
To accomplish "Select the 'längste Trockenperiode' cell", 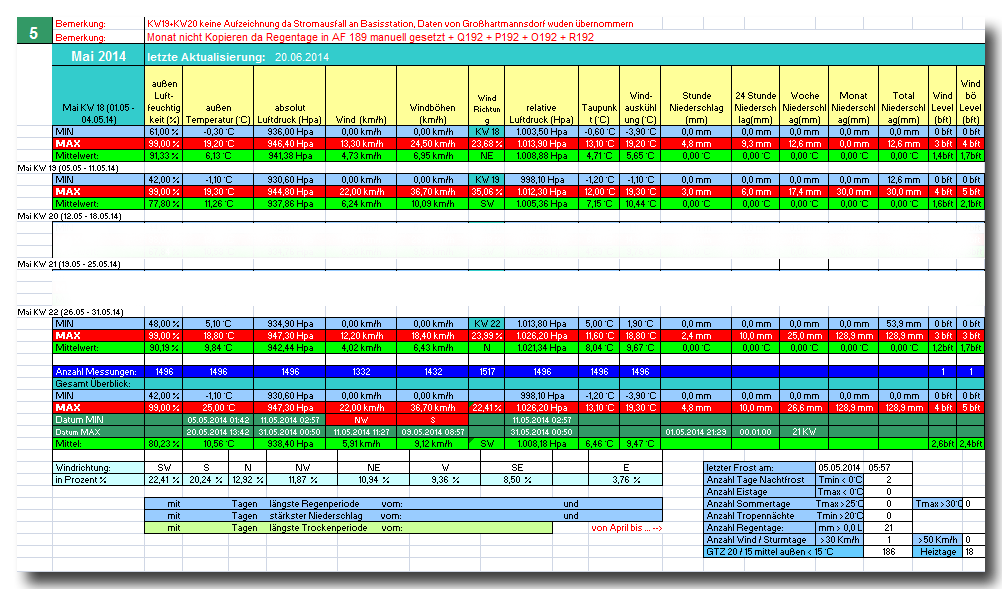I will point(318,528).
